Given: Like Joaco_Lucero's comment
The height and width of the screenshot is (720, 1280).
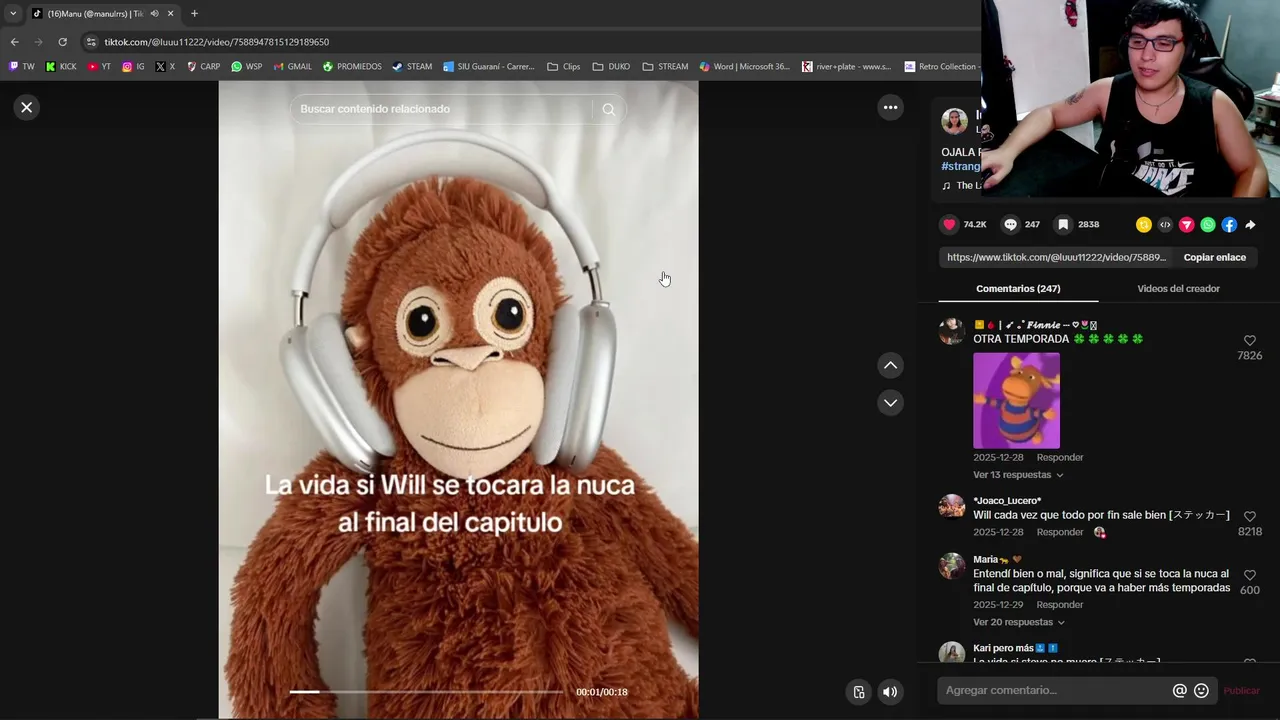Looking at the screenshot, I should 1249,517.
